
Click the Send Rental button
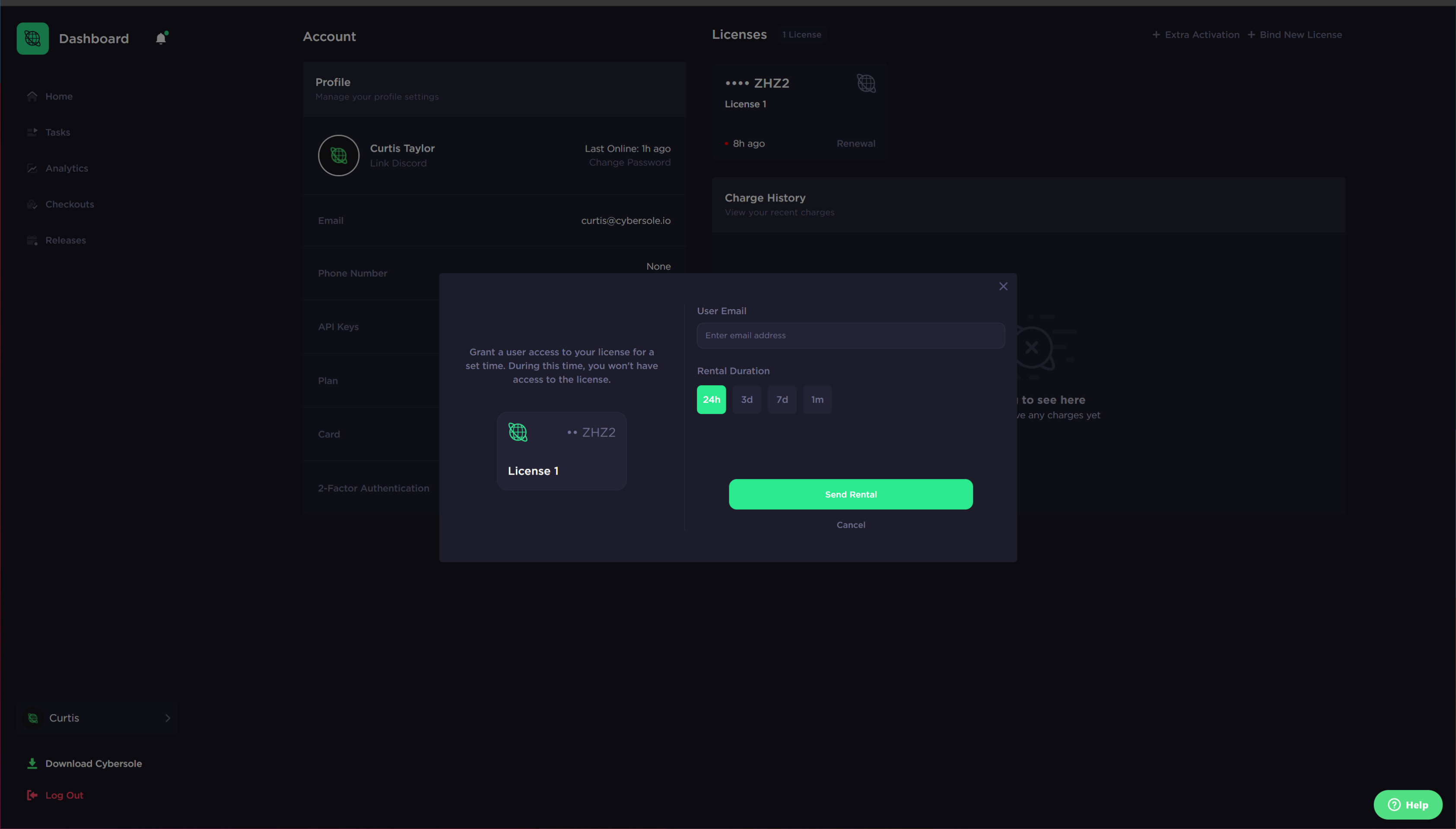pyautogui.click(x=851, y=494)
